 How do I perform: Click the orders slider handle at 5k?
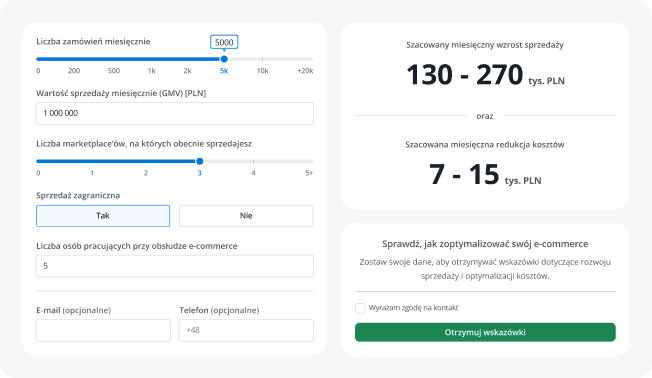pyautogui.click(x=224, y=59)
